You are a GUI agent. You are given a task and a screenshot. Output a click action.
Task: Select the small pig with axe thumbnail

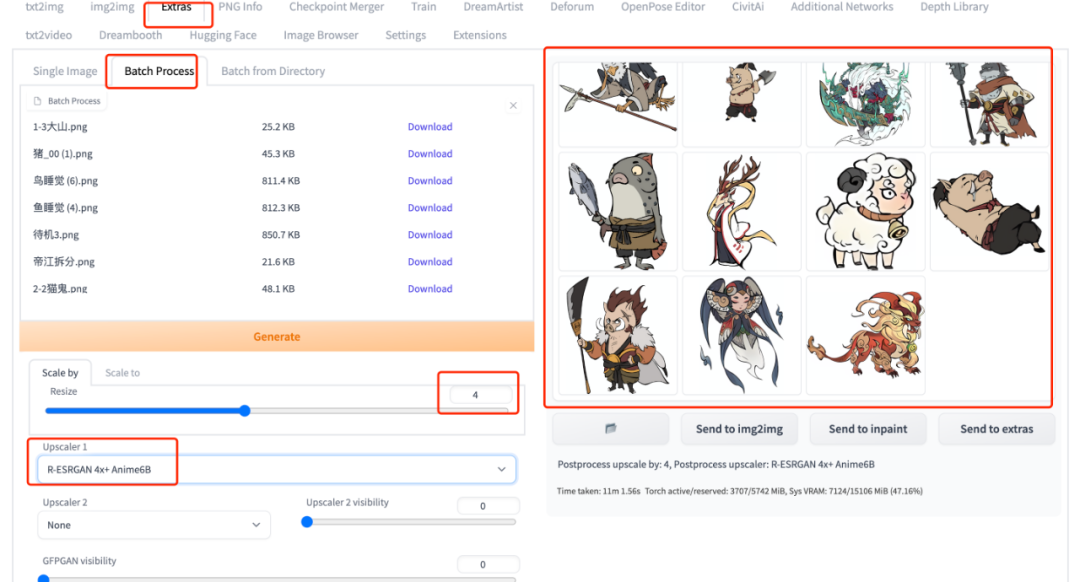[x=742, y=104]
